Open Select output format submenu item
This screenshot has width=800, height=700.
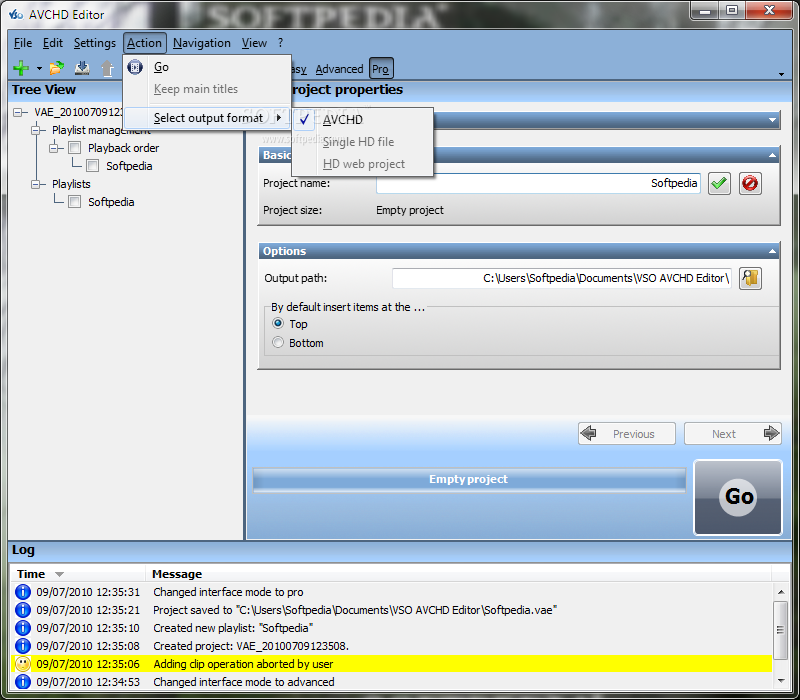pyautogui.click(x=207, y=118)
